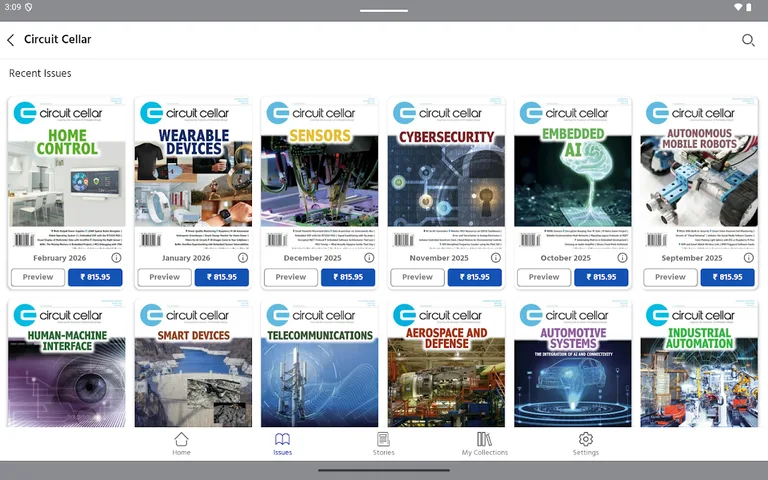Open the Aerospace and Defense cover
The image size is (768, 480).
[x=446, y=365]
